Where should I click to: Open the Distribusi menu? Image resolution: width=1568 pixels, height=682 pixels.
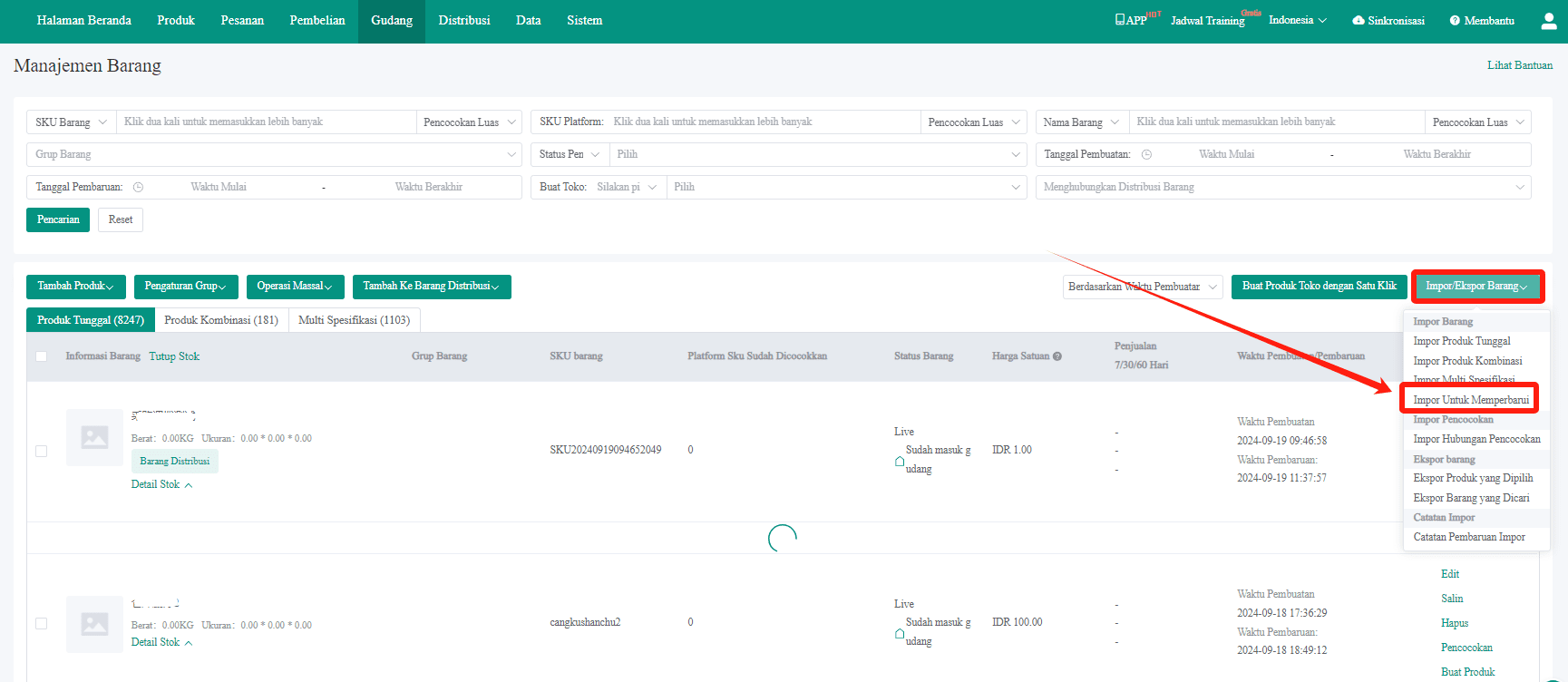[464, 20]
